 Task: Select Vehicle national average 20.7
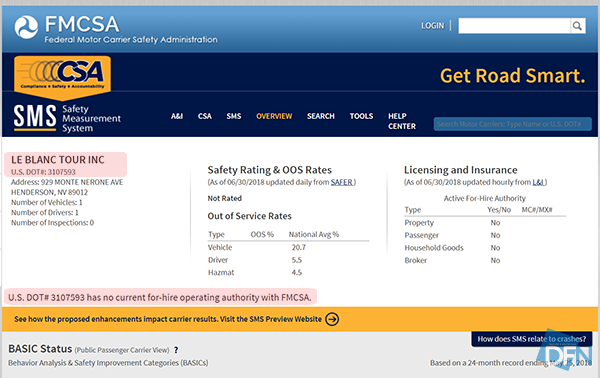(x=299, y=248)
